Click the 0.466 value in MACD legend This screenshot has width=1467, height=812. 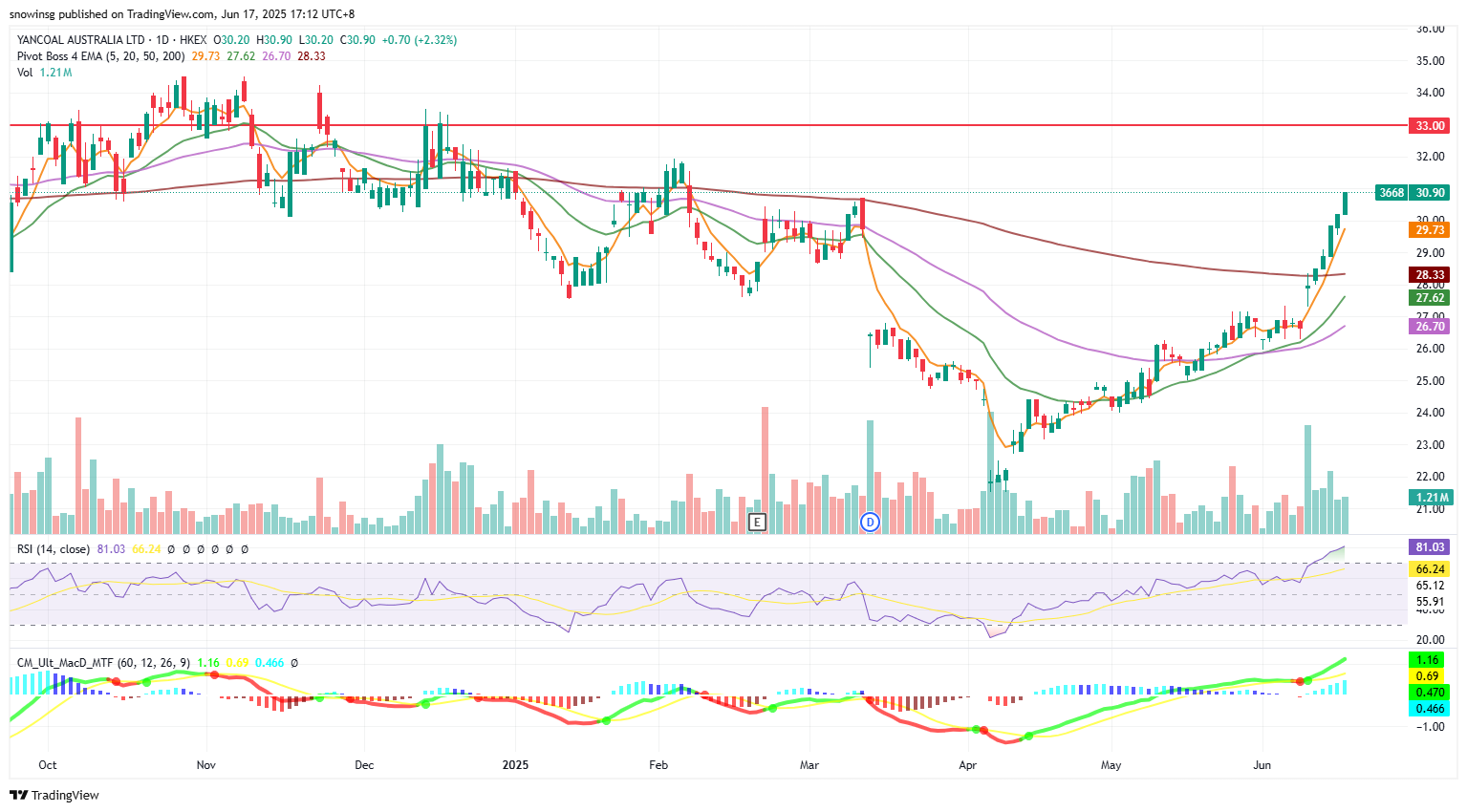tap(269, 662)
